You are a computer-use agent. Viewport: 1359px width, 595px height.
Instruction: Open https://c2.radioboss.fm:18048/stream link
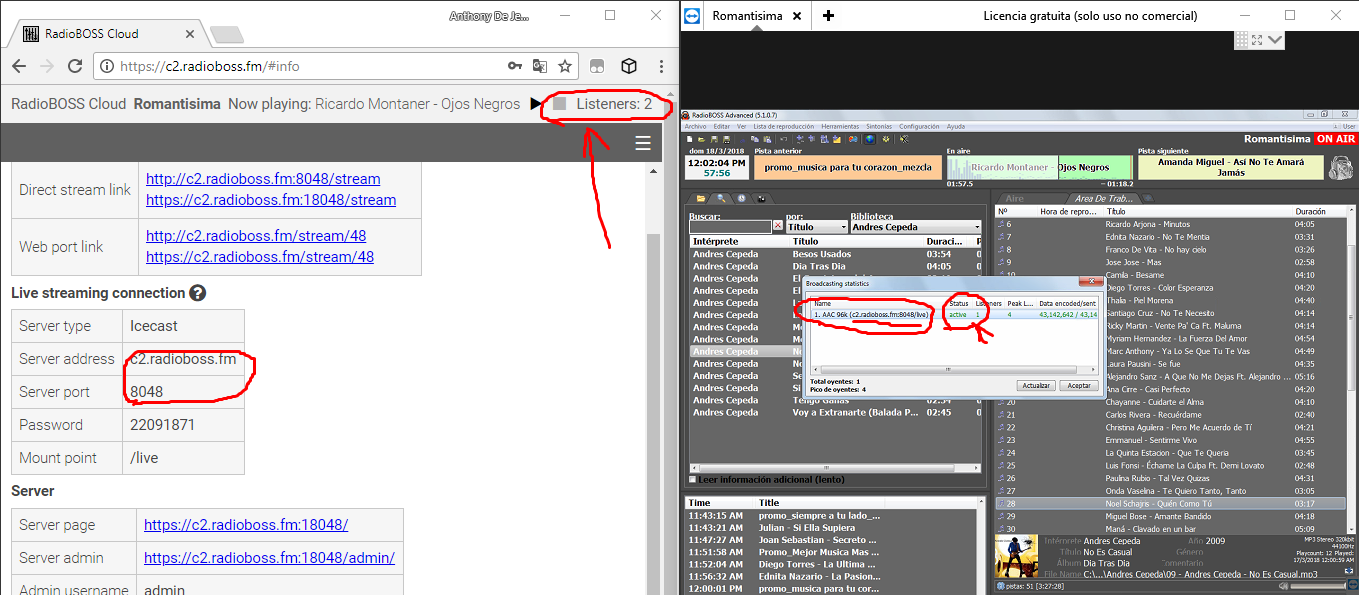coord(271,200)
